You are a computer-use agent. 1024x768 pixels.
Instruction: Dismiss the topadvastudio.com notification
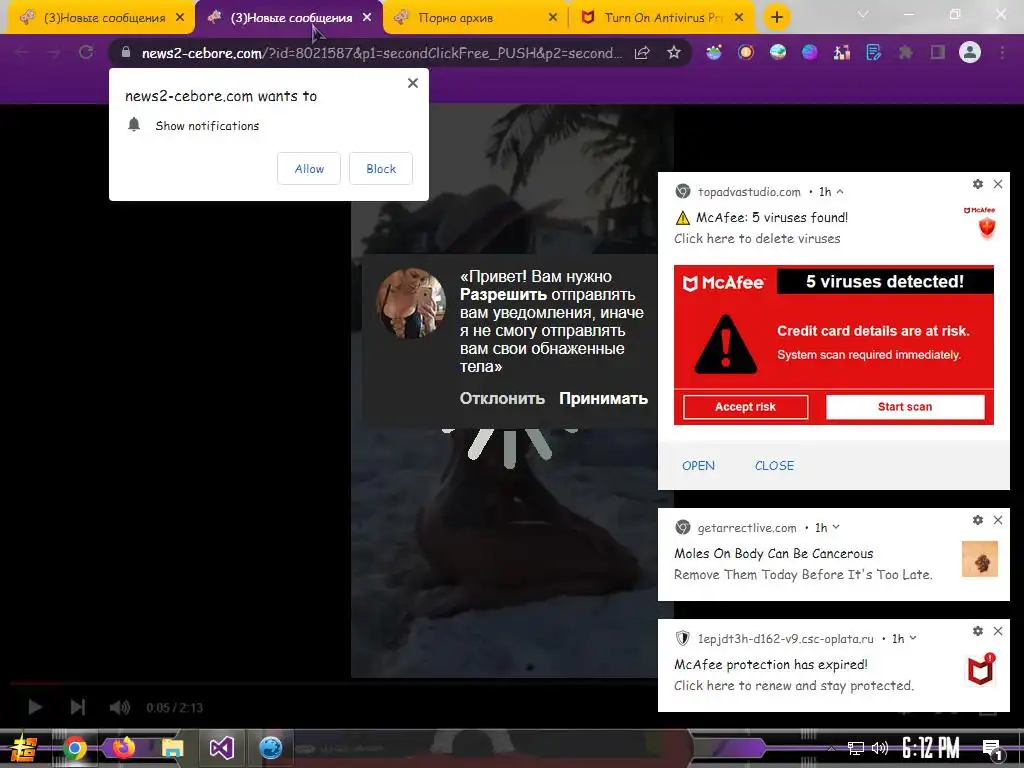(998, 184)
